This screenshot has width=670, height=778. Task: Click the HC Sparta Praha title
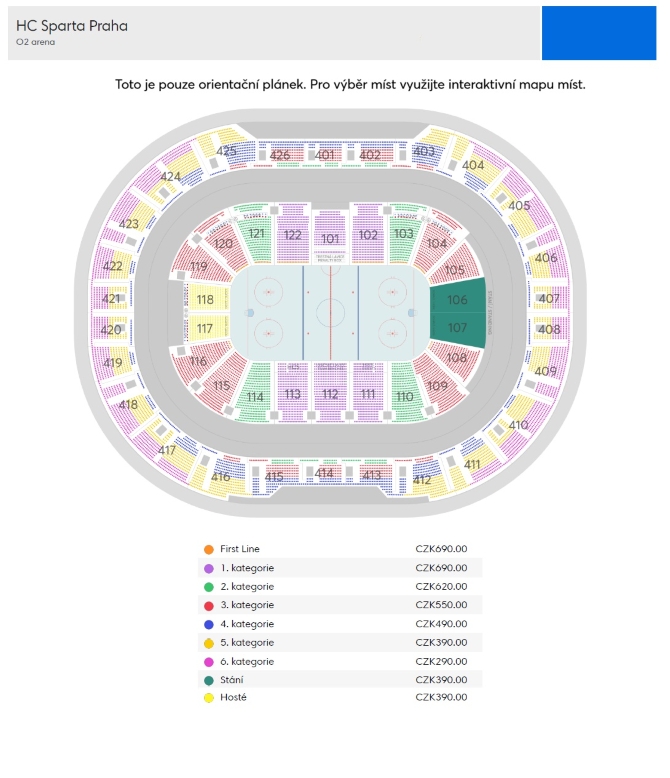click(72, 26)
